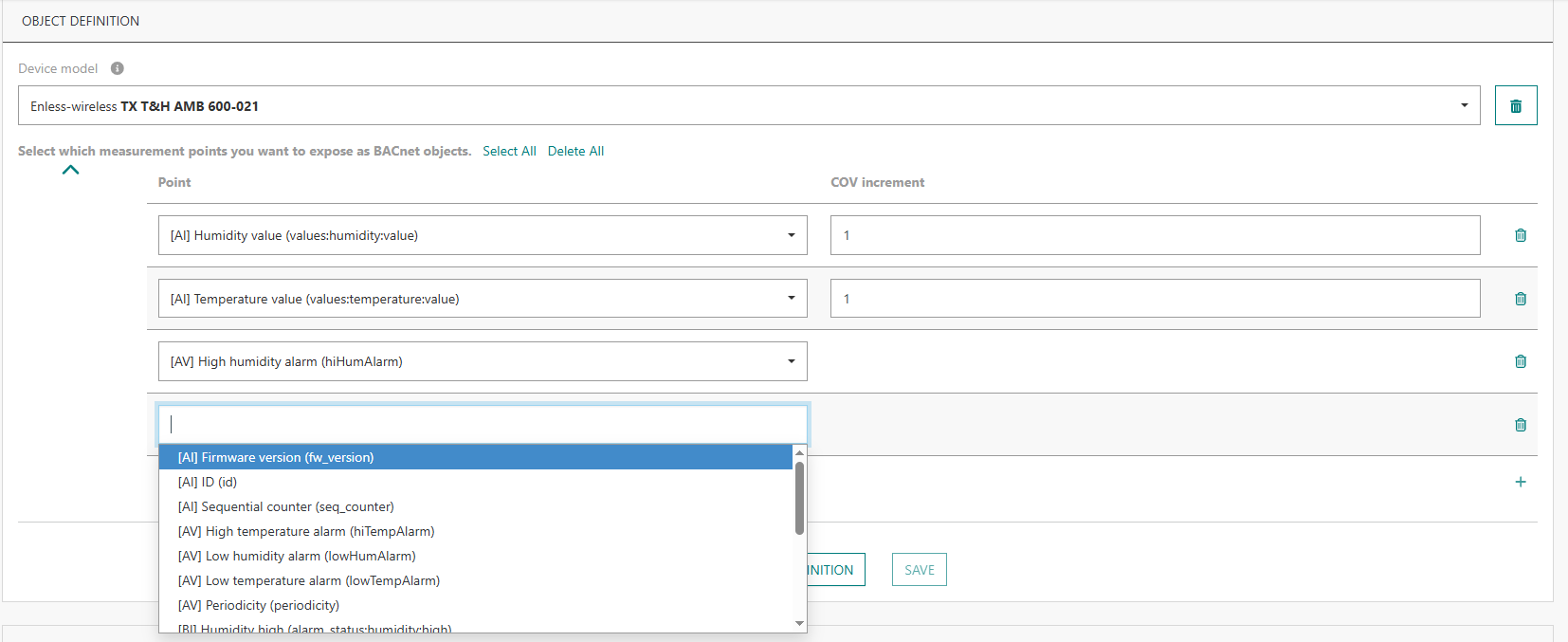Click the Delete All link
This screenshot has height=642, width=1568.
pyautogui.click(x=575, y=151)
